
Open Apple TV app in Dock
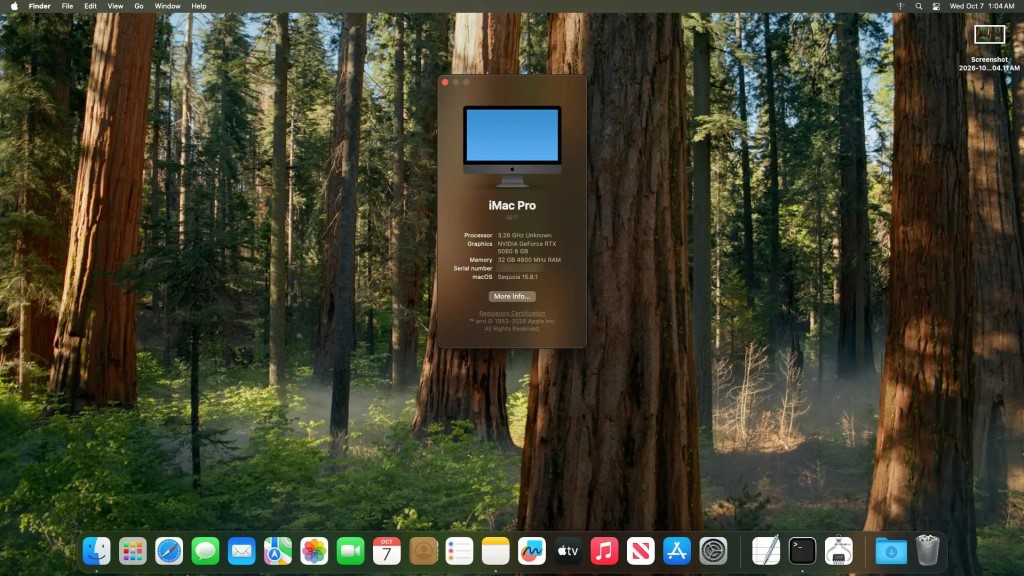(568, 551)
